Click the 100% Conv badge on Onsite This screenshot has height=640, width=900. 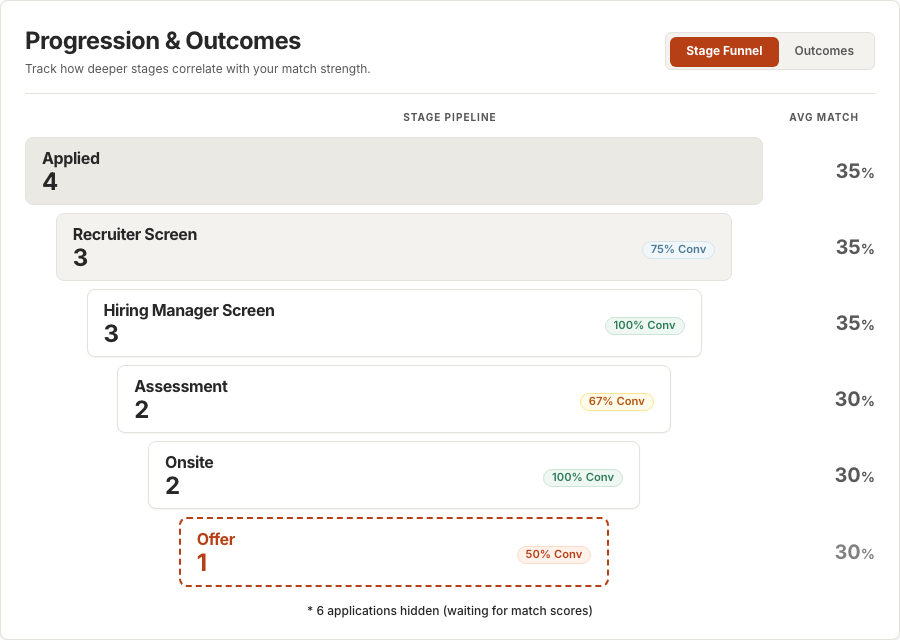583,478
